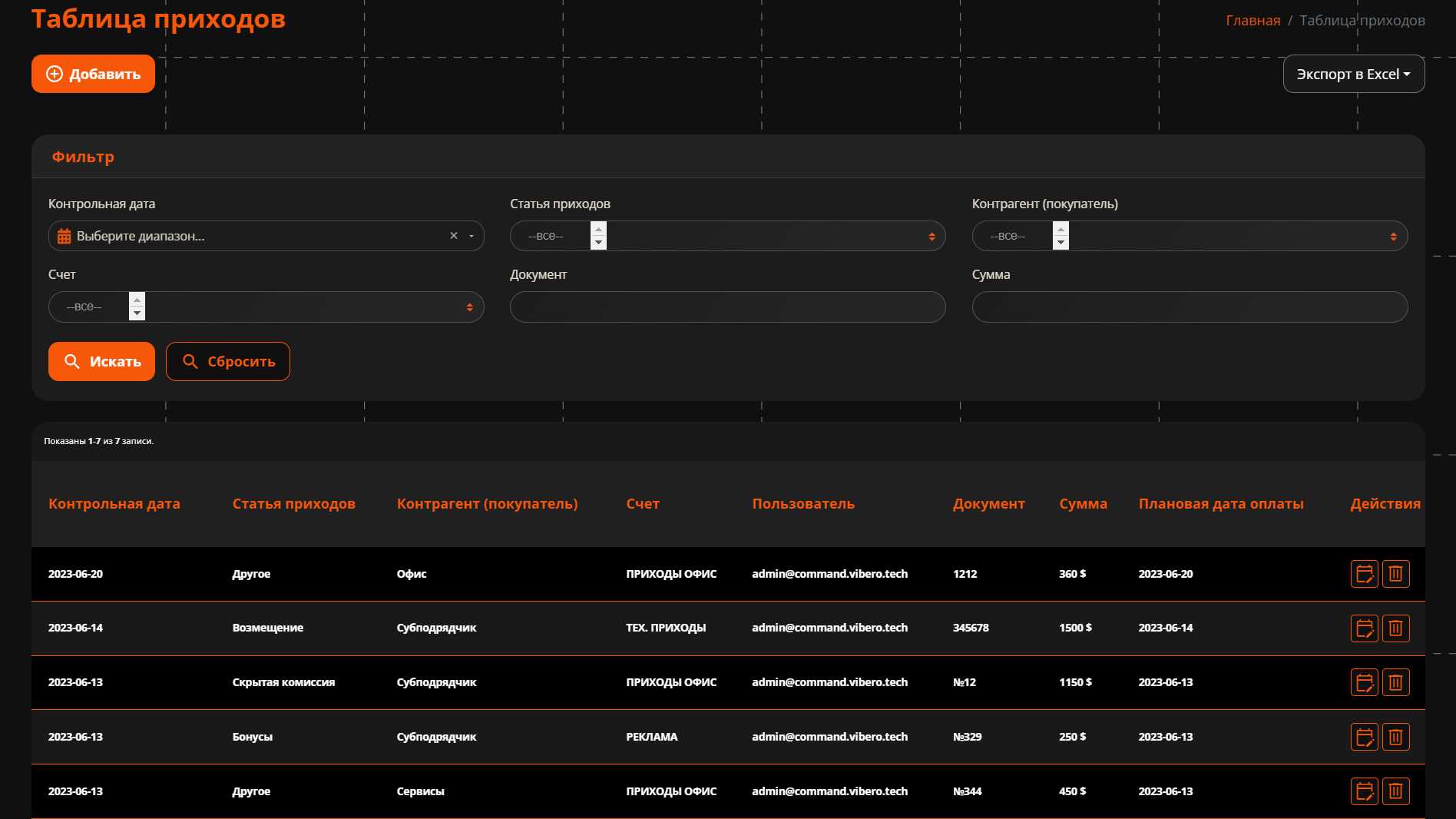Clear the date range with the X icon
This screenshot has height=819, width=1456.
(454, 236)
